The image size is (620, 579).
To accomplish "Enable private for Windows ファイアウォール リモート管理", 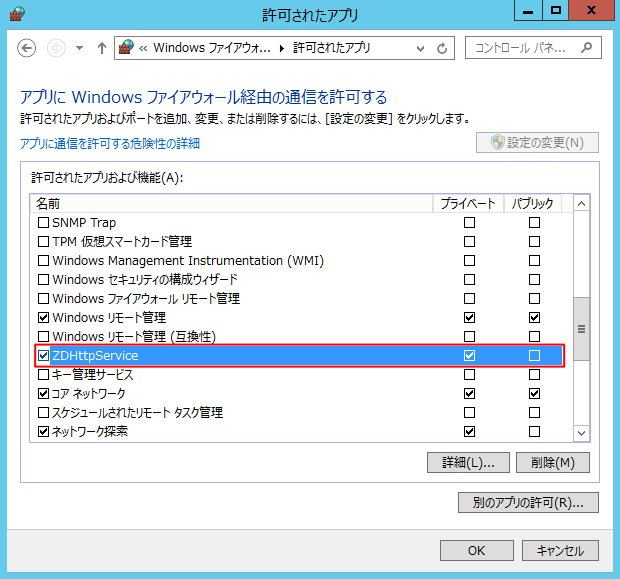I will click(469, 299).
